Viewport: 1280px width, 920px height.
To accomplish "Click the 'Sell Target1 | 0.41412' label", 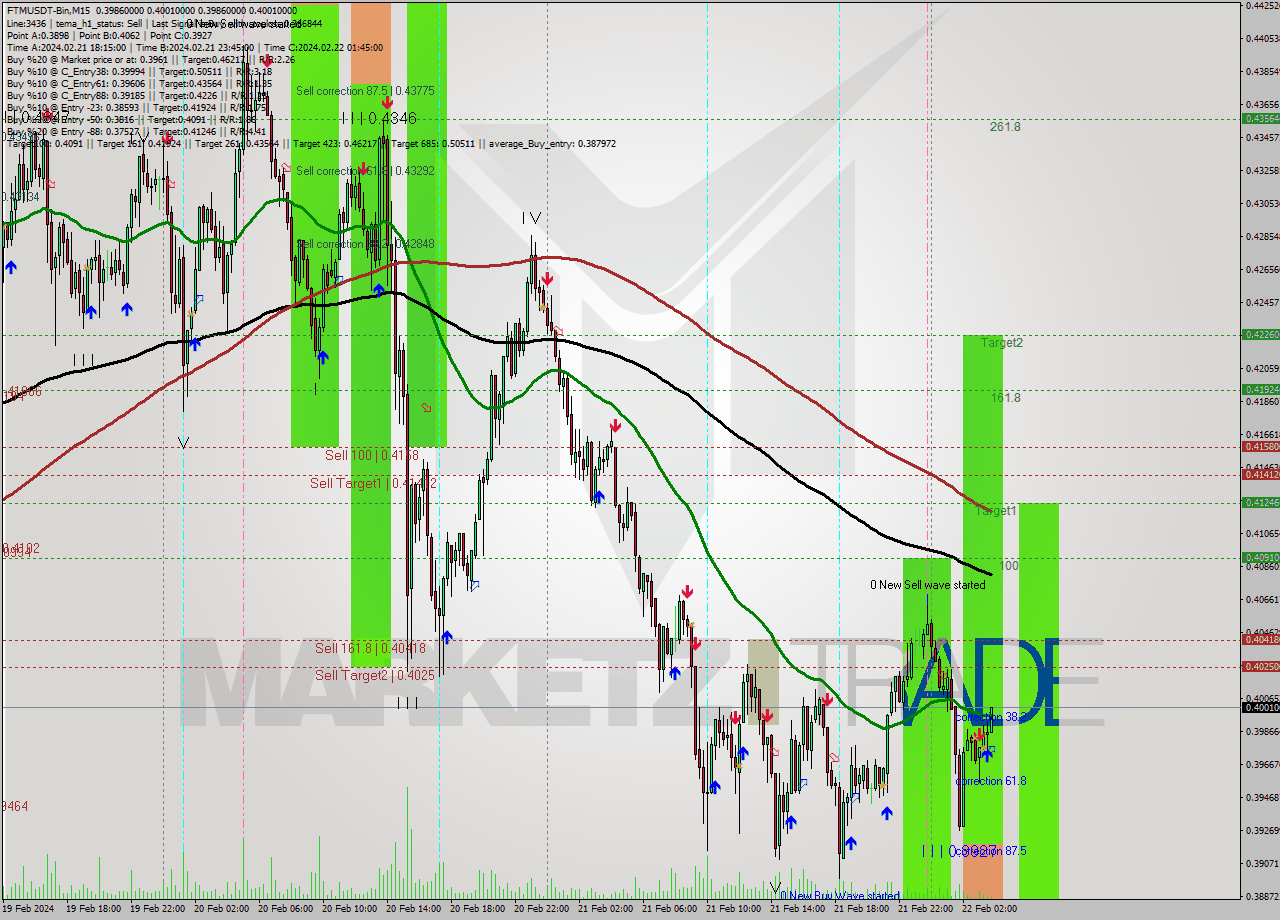I will [373, 483].
